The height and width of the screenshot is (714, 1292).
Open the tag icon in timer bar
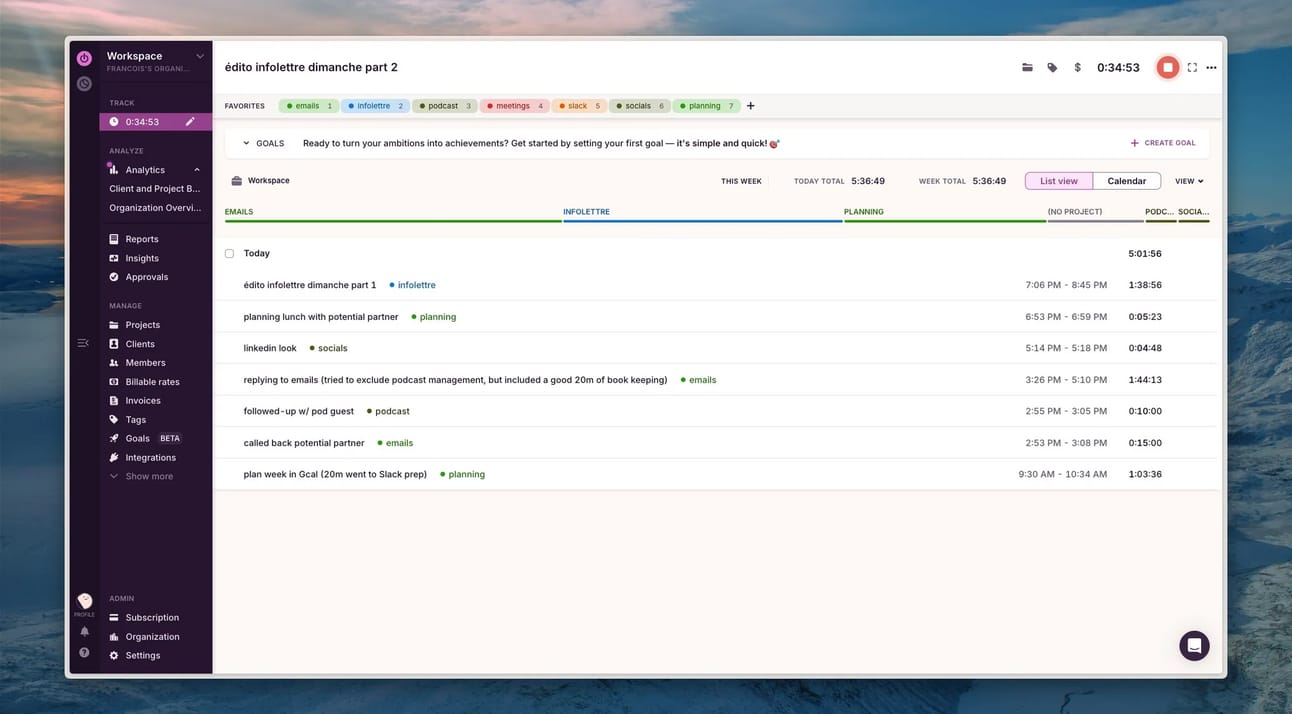(x=1052, y=68)
